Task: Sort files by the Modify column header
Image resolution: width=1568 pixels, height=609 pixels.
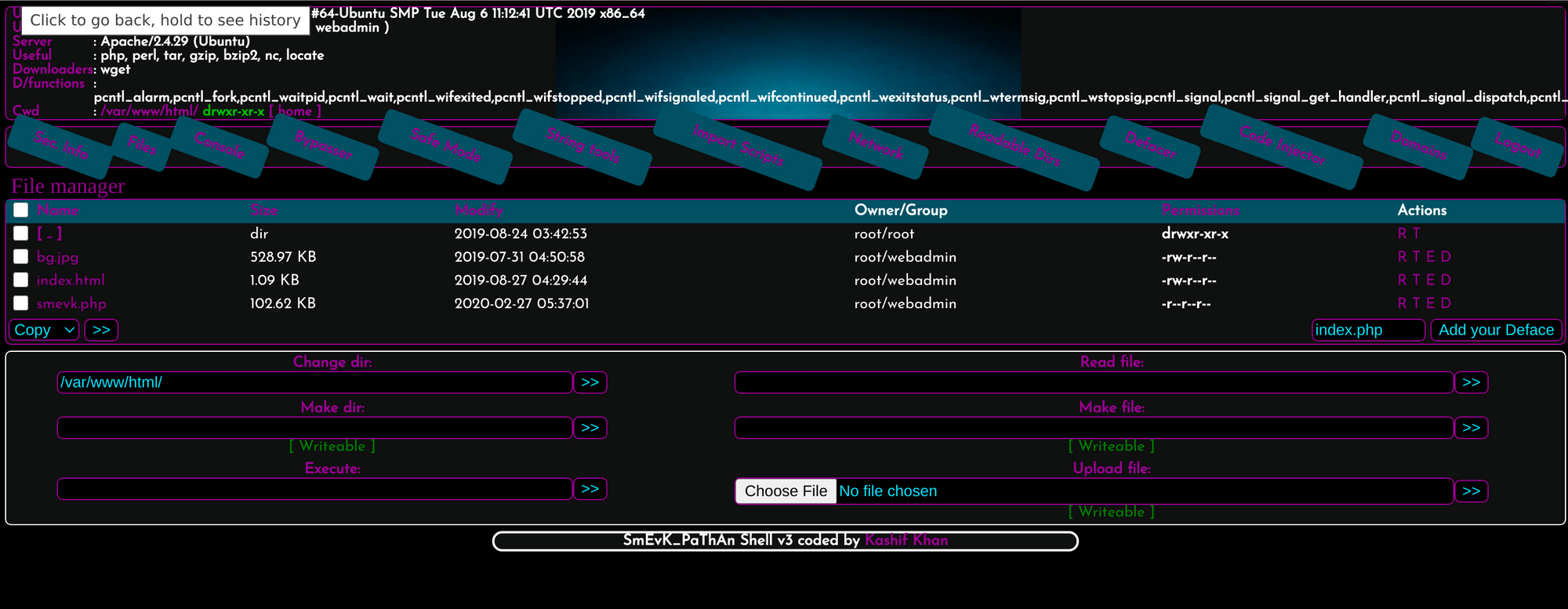Action: point(478,210)
